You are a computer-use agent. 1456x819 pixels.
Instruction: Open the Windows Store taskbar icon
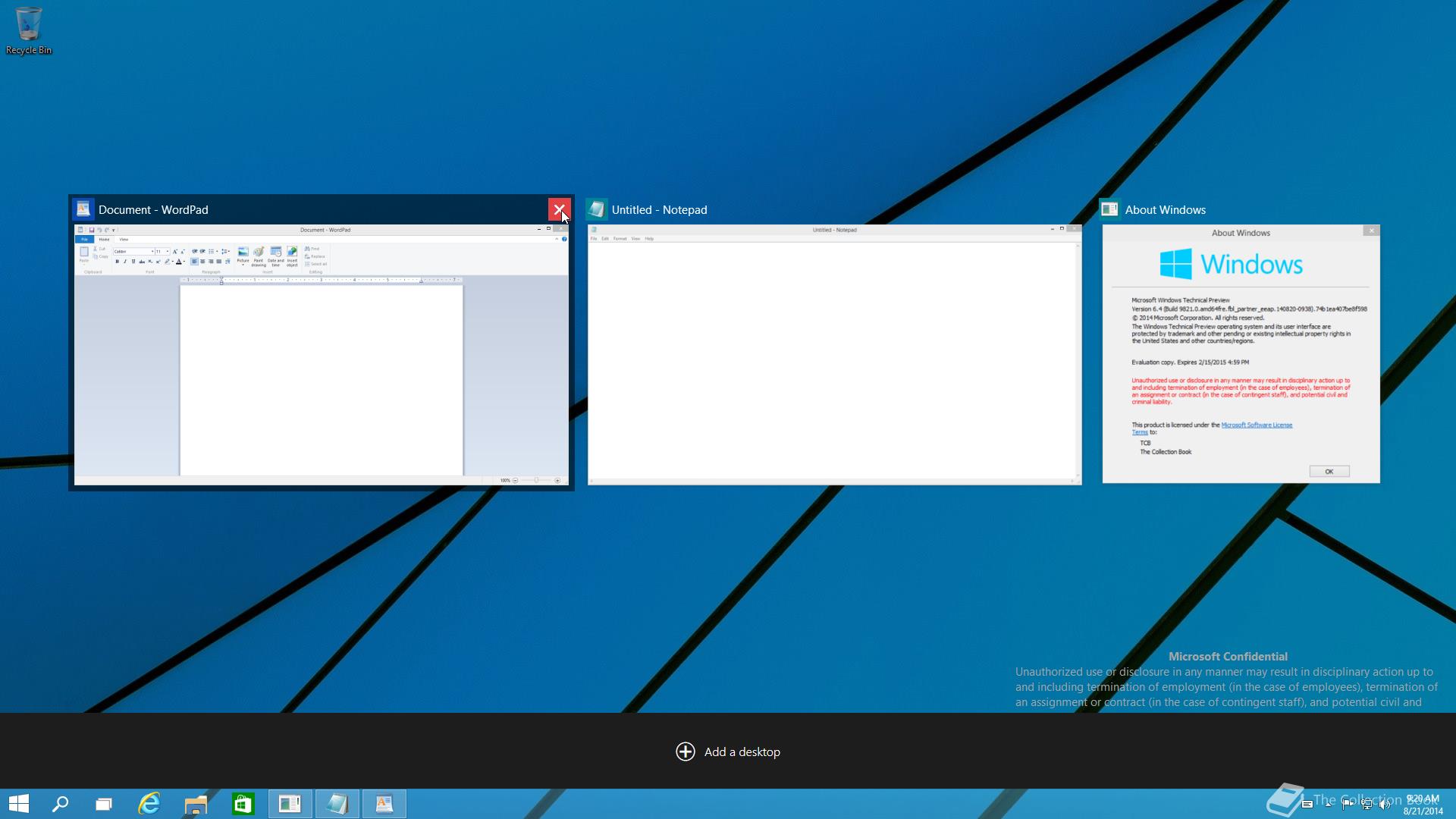tap(243, 804)
